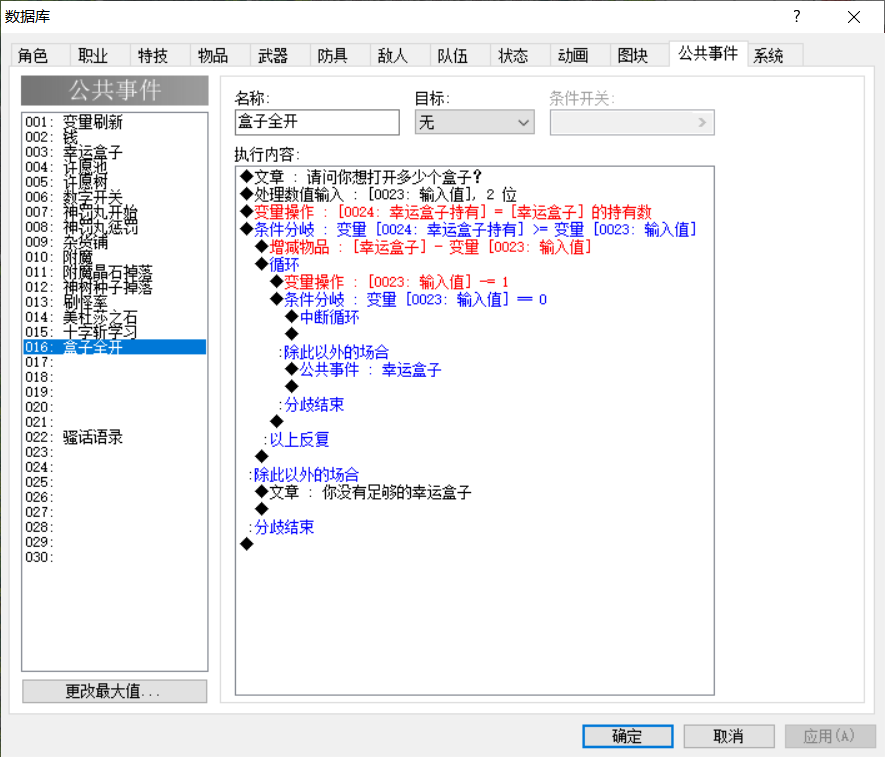This screenshot has height=757, width=885.
Task: Select 004 许愿池 entry
Action: coord(115,167)
